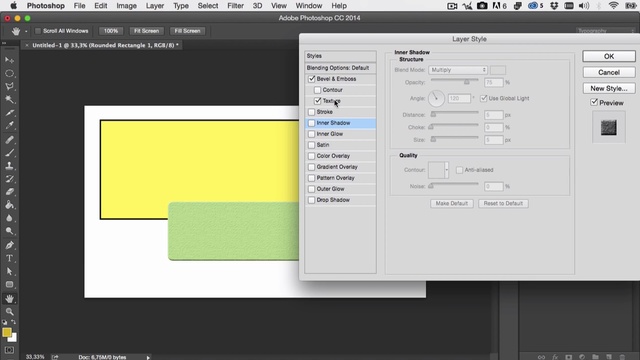Select the Hand tool in toolbox
The height and width of the screenshot is (360, 640).
(9, 298)
